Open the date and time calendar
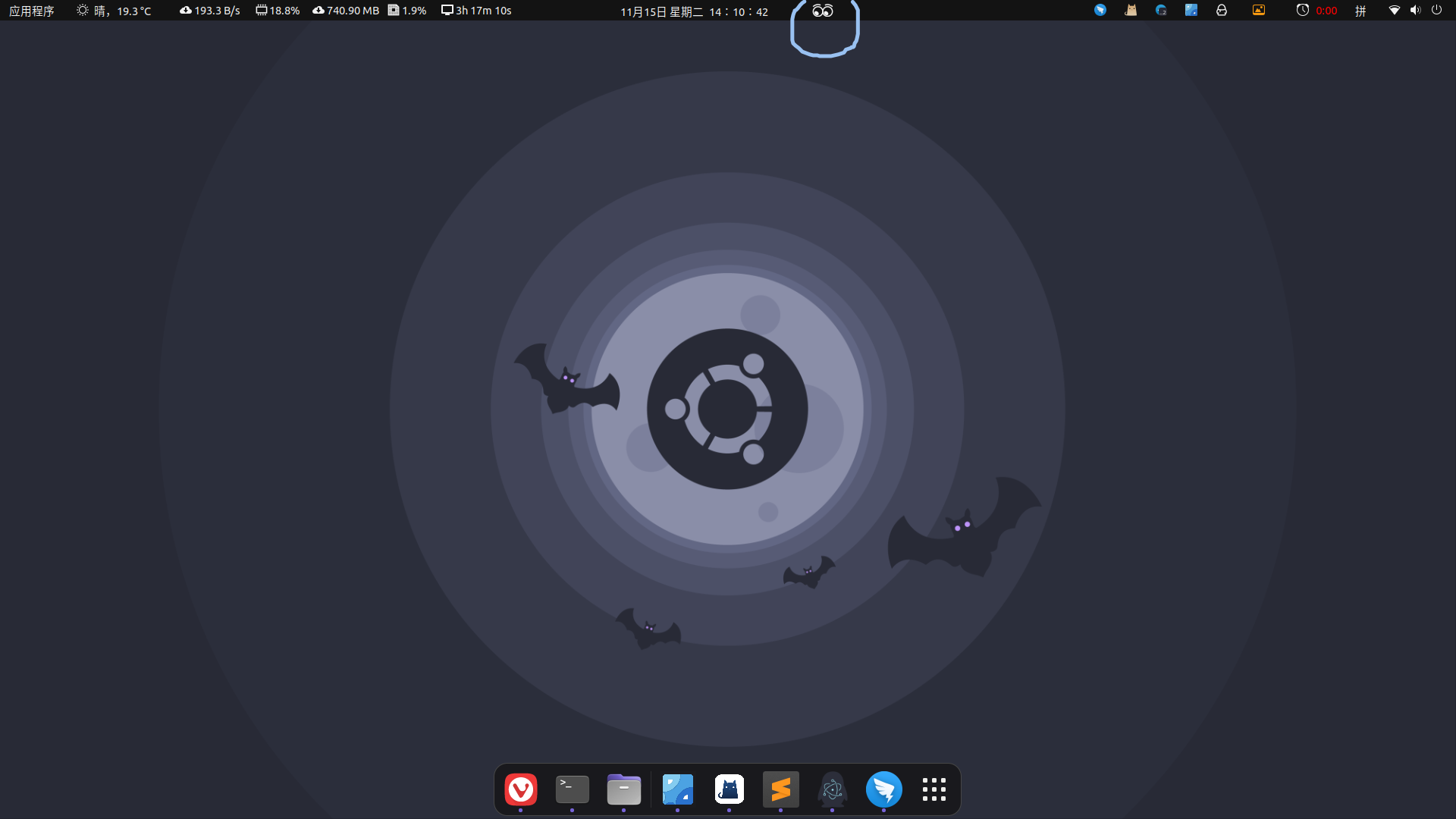This screenshot has height=819, width=1456. click(x=694, y=11)
